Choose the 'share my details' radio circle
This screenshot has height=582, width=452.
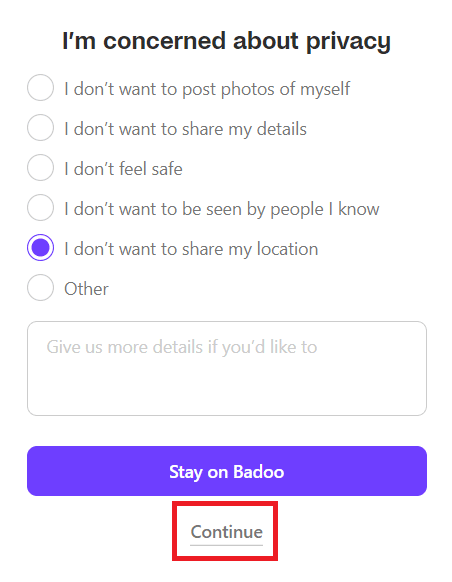pyautogui.click(x=40, y=128)
